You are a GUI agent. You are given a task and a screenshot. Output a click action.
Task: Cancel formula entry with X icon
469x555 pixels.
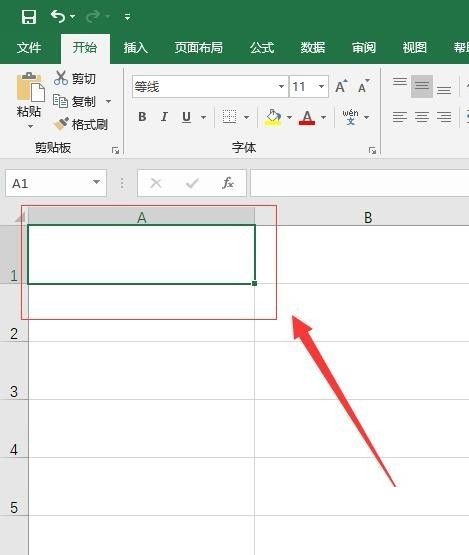coord(156,183)
